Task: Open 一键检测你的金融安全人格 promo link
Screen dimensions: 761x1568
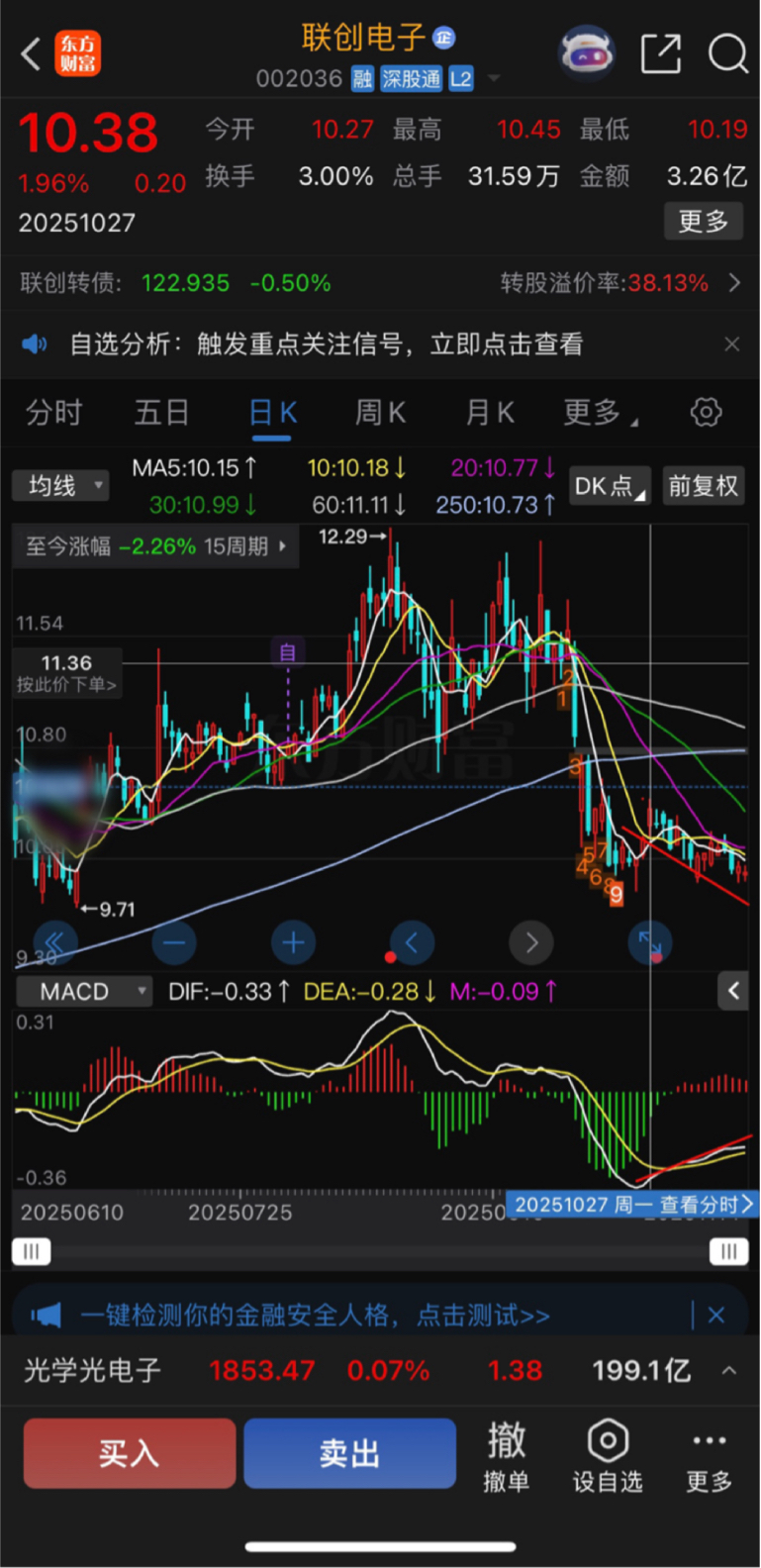Action: 315,1316
